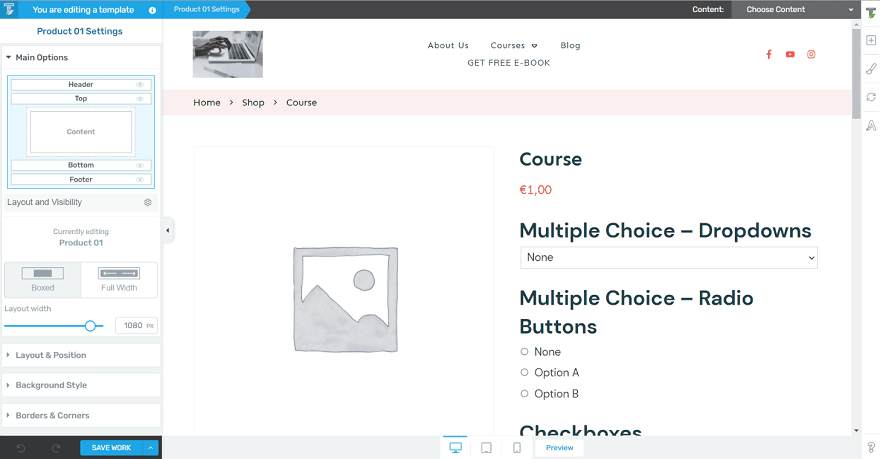Click the Preview button
This screenshot has height=459, width=880.
[x=559, y=448]
